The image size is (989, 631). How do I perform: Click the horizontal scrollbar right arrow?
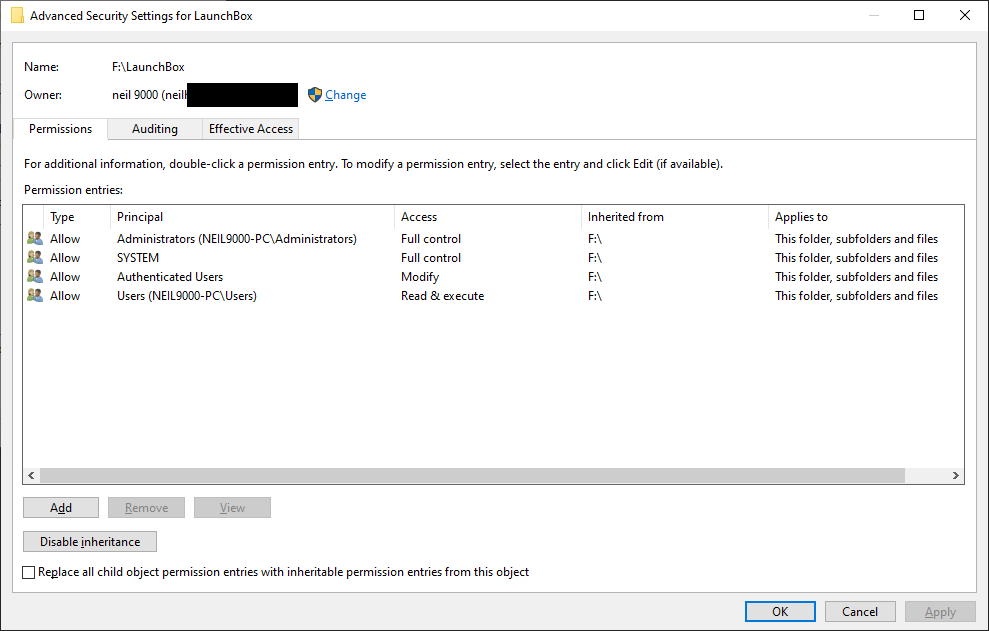(x=956, y=476)
